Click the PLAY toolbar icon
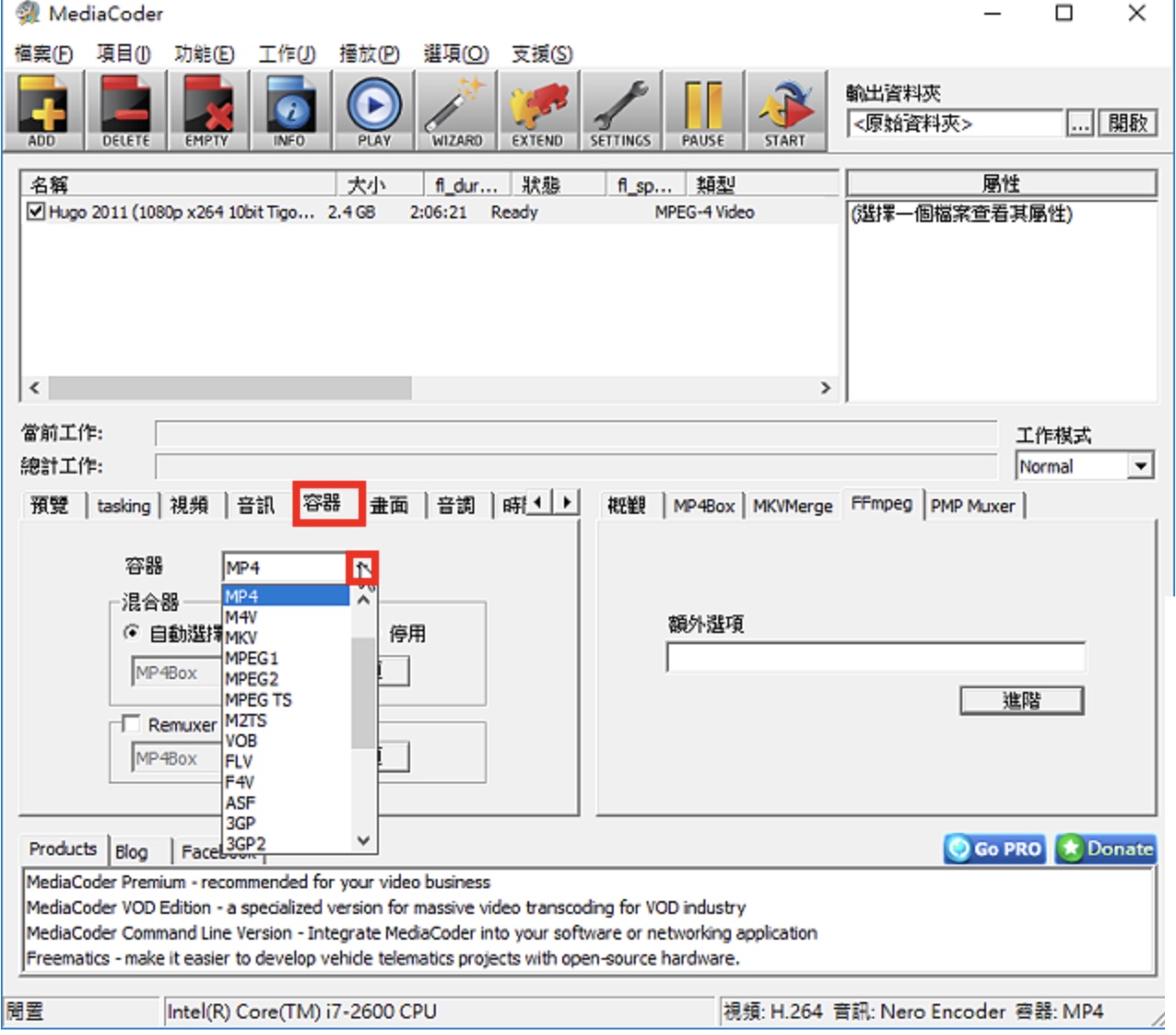The image size is (1176, 1035). tap(373, 111)
